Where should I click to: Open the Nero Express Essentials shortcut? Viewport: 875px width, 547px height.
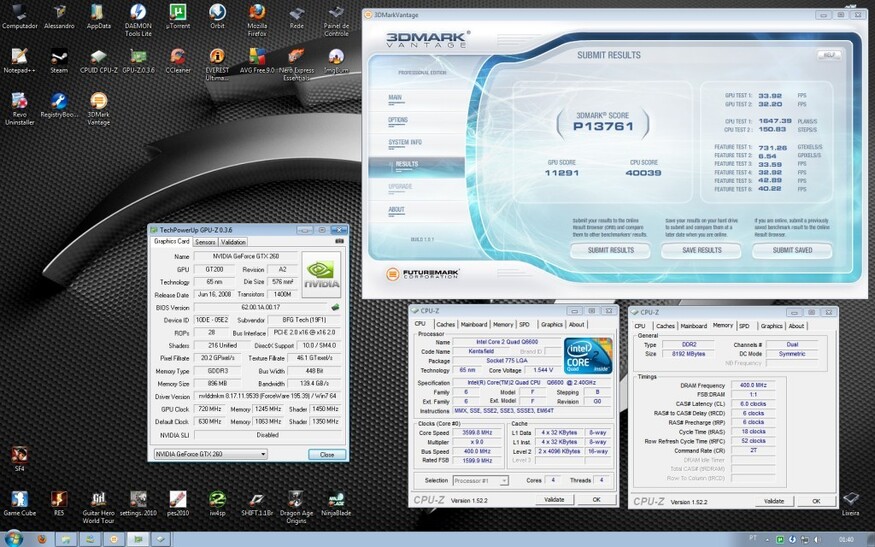(296, 65)
